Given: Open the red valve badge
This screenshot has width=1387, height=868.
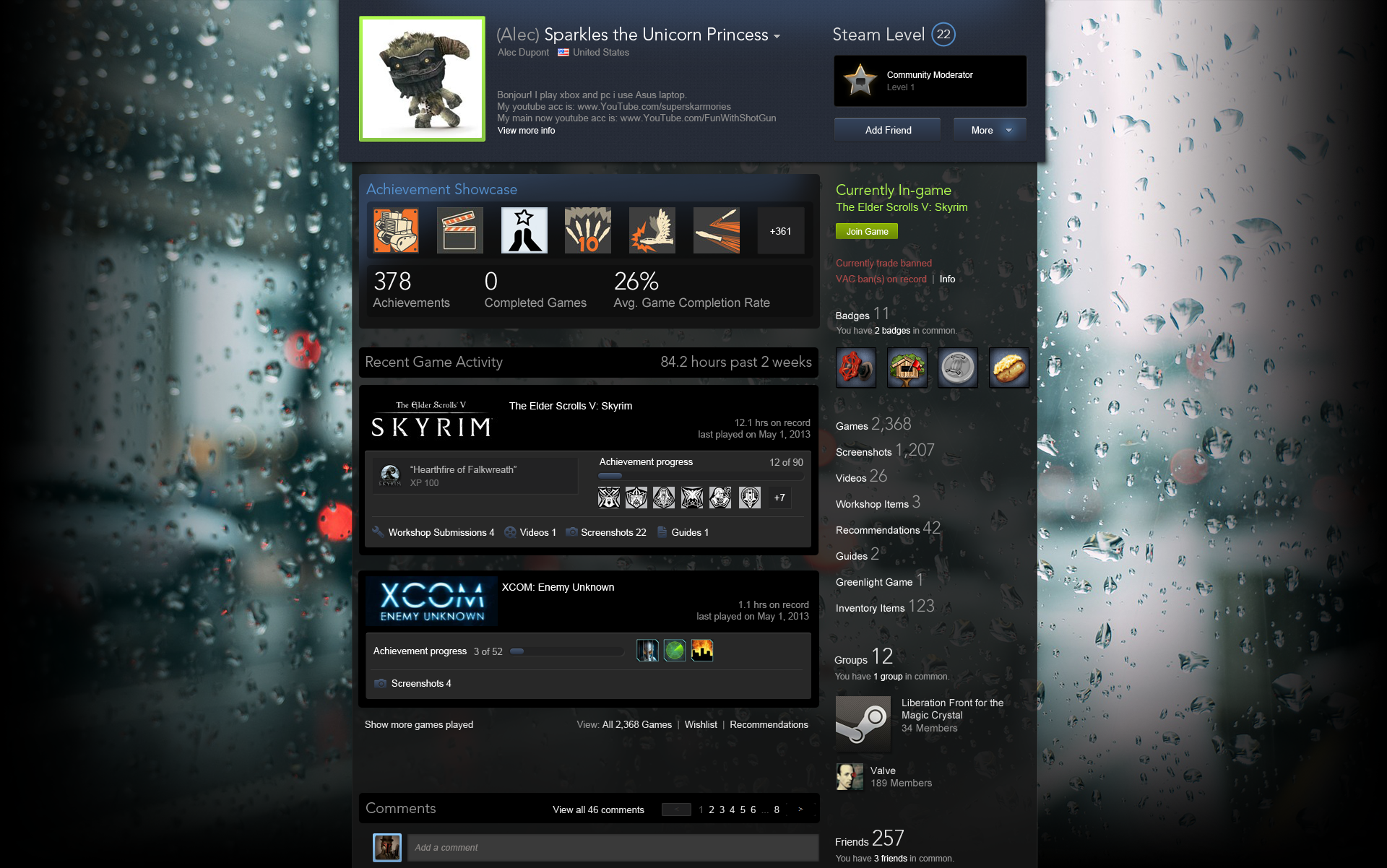Looking at the screenshot, I should 856,368.
